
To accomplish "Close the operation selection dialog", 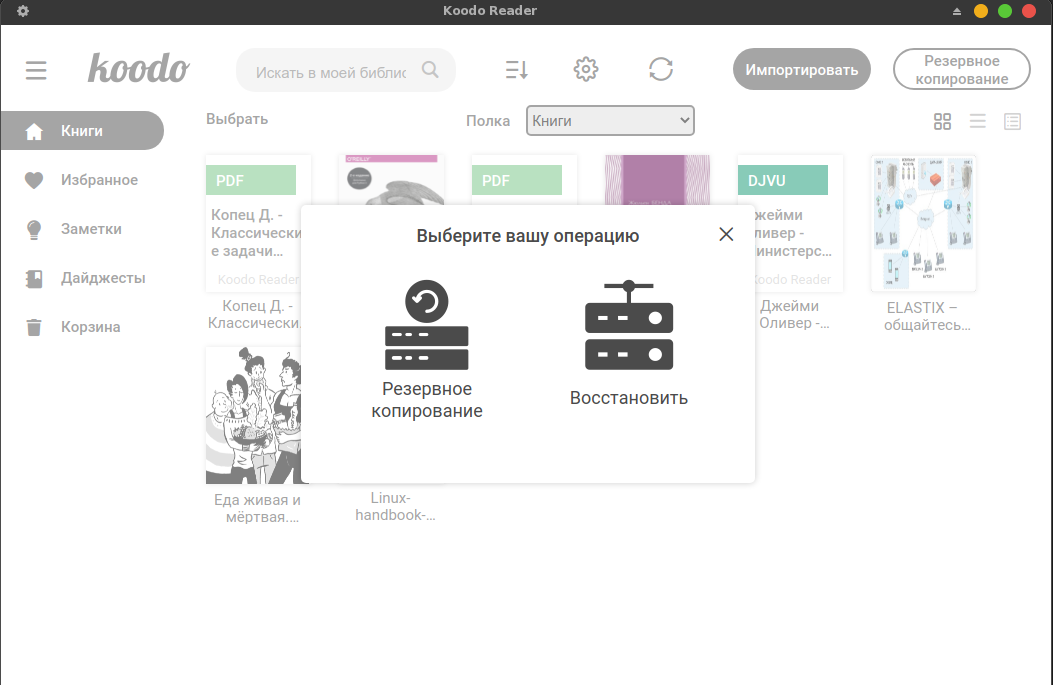I will point(726,234).
